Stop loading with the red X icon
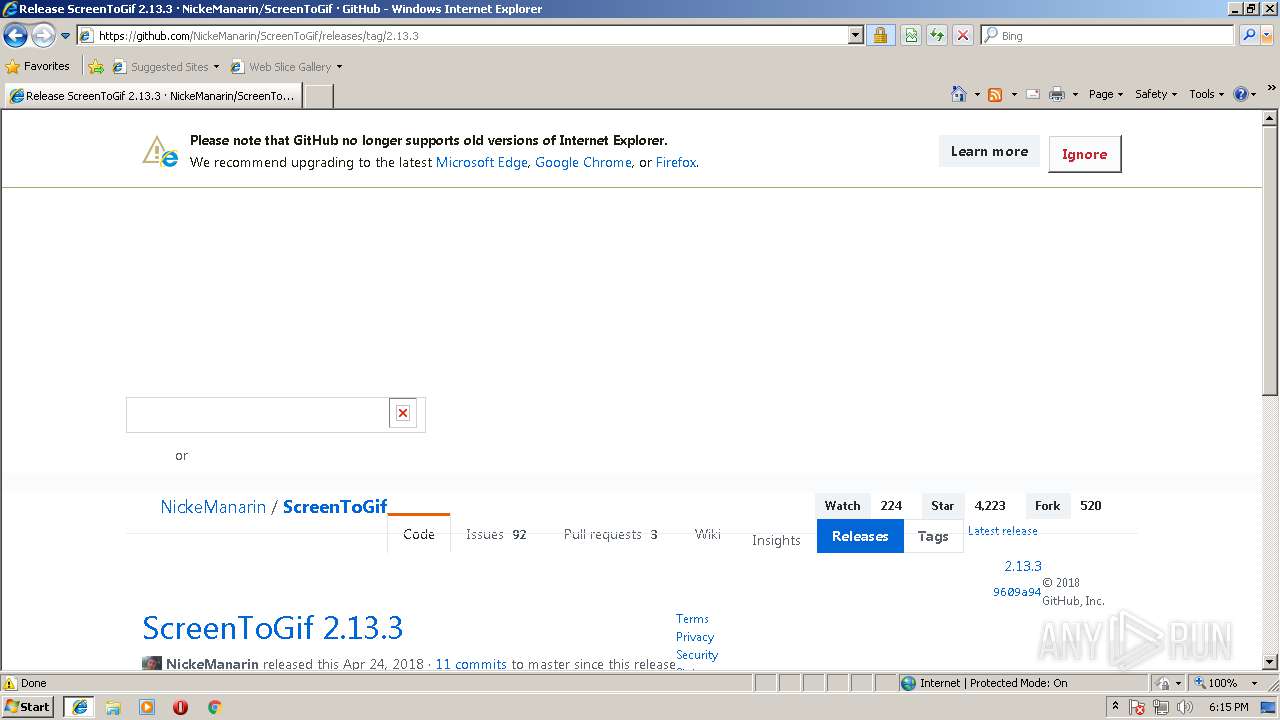Screen dimensions: 1280x720 click(963, 36)
